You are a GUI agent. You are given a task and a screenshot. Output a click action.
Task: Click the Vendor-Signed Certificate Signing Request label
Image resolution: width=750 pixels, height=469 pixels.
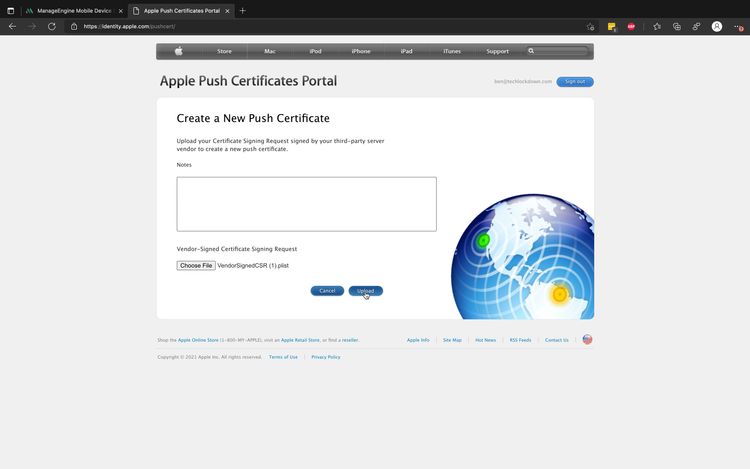point(237,249)
